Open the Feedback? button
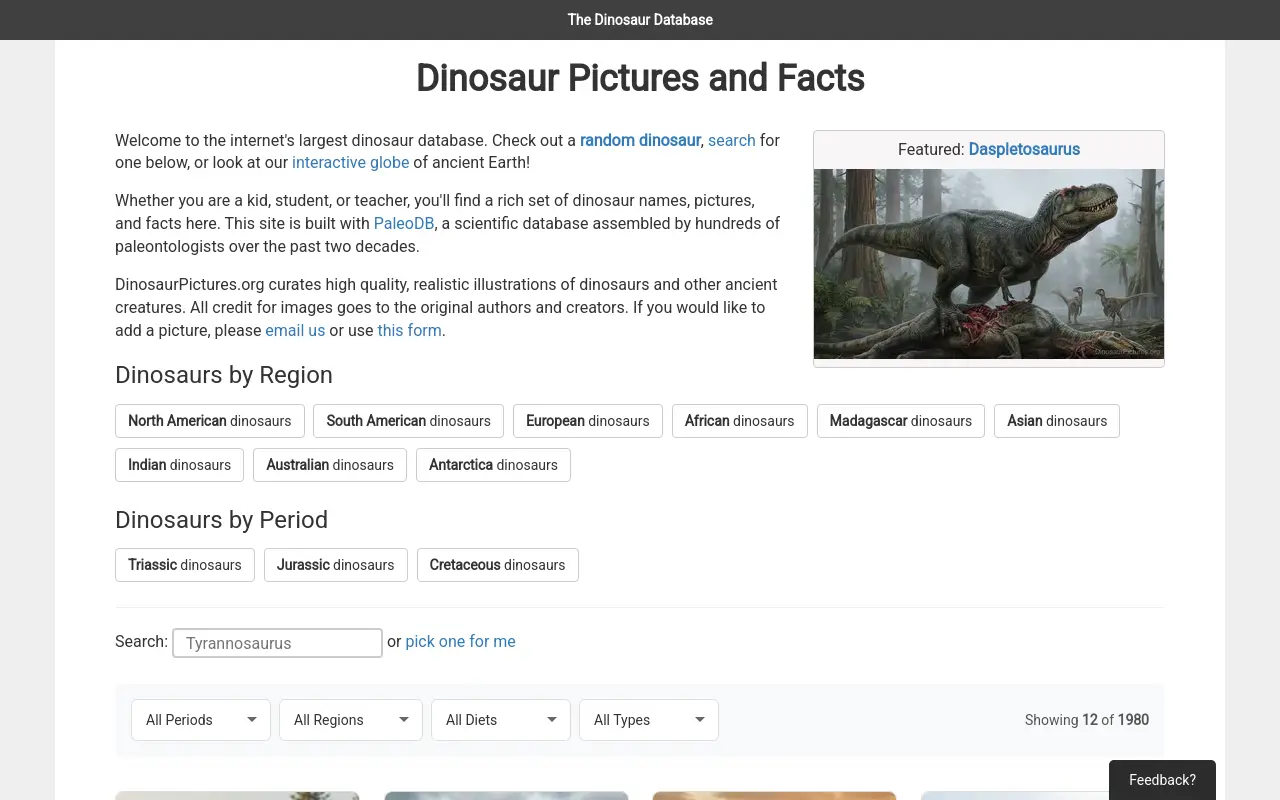The width and height of the screenshot is (1280, 800). click(1162, 780)
